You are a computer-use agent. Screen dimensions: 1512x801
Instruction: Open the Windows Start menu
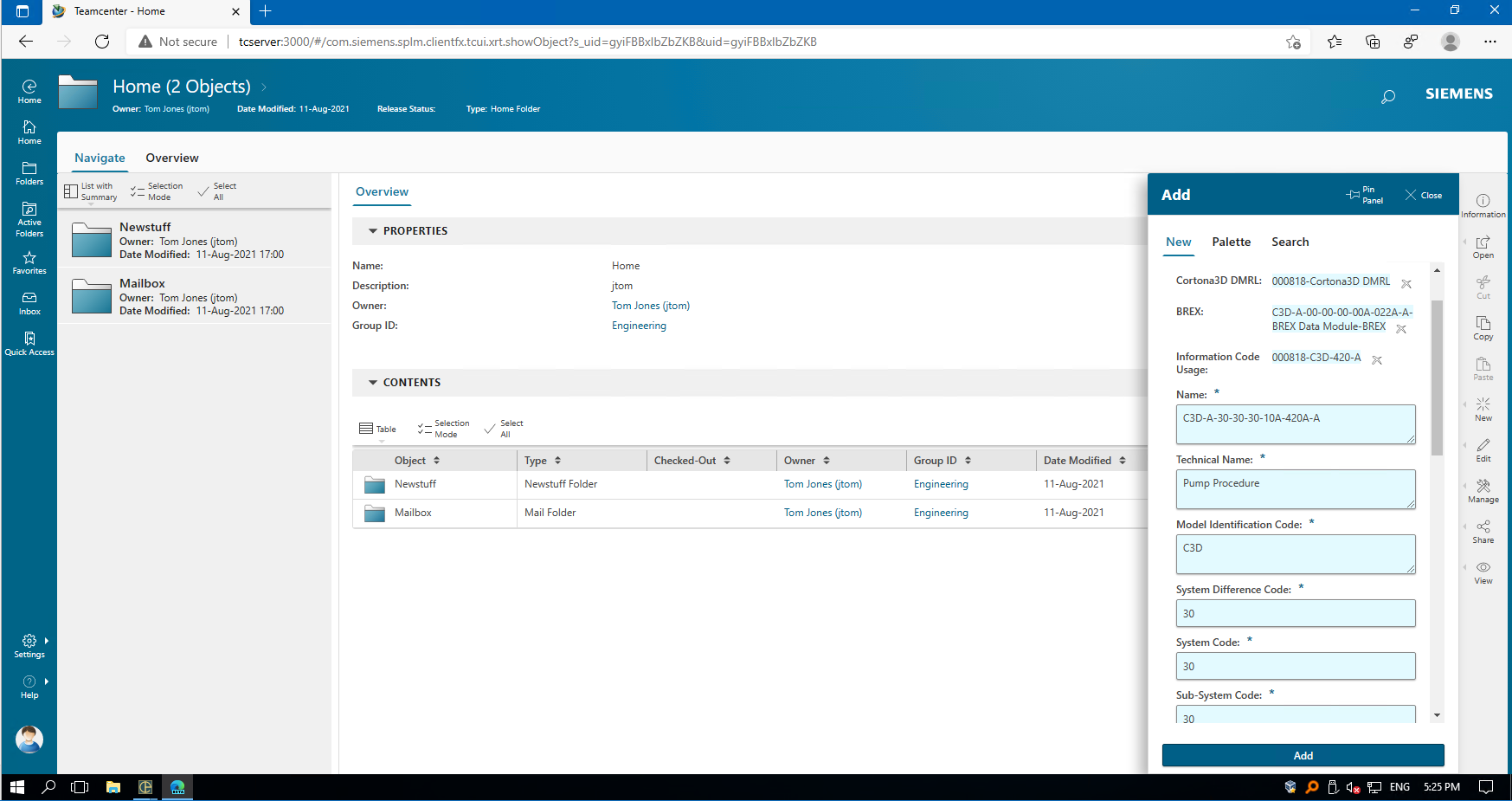pos(17,787)
